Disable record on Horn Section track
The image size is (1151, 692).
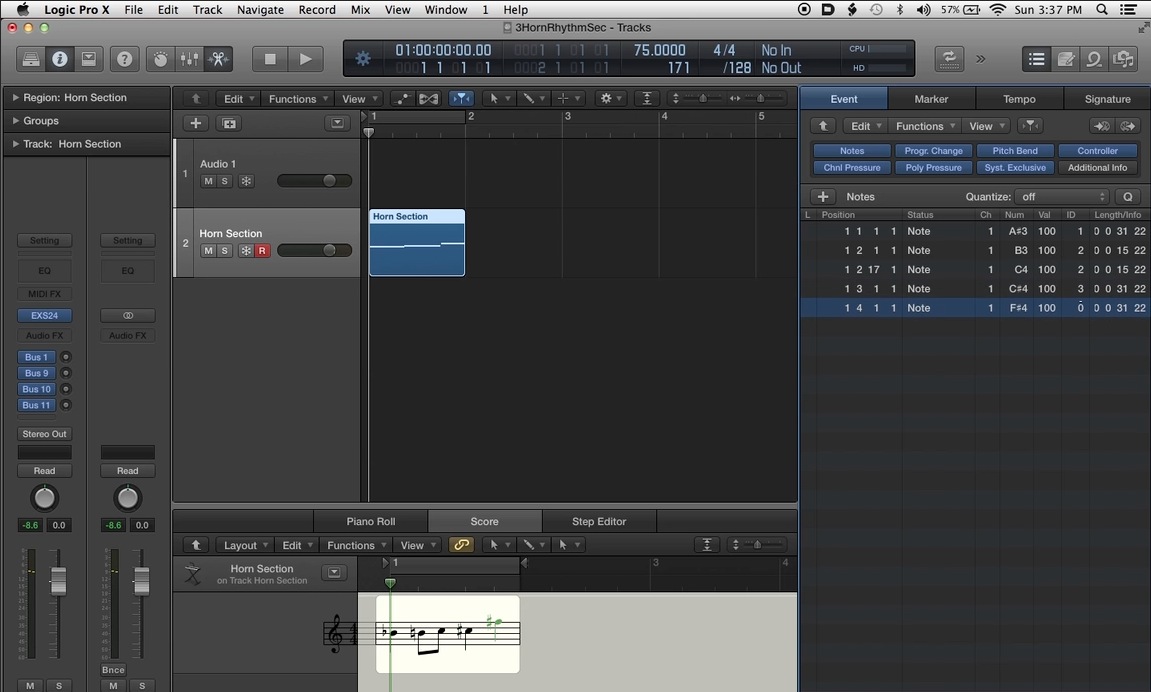click(x=262, y=251)
